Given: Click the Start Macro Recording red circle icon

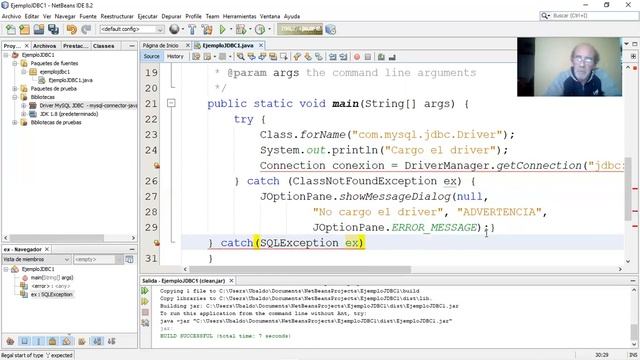Looking at the screenshot, I should point(357,57).
